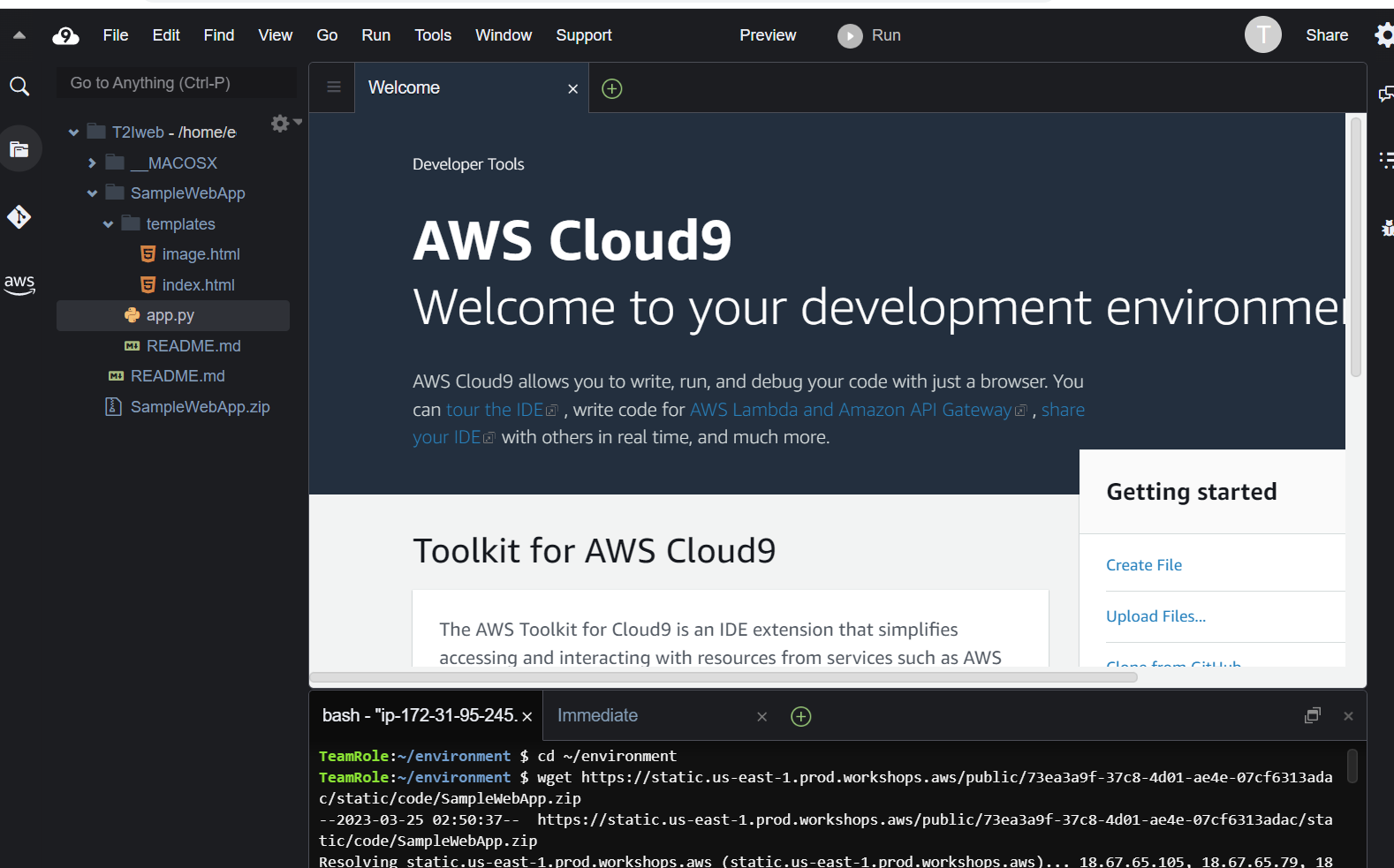Click the Run play button icon
1394x868 pixels.
[850, 35]
